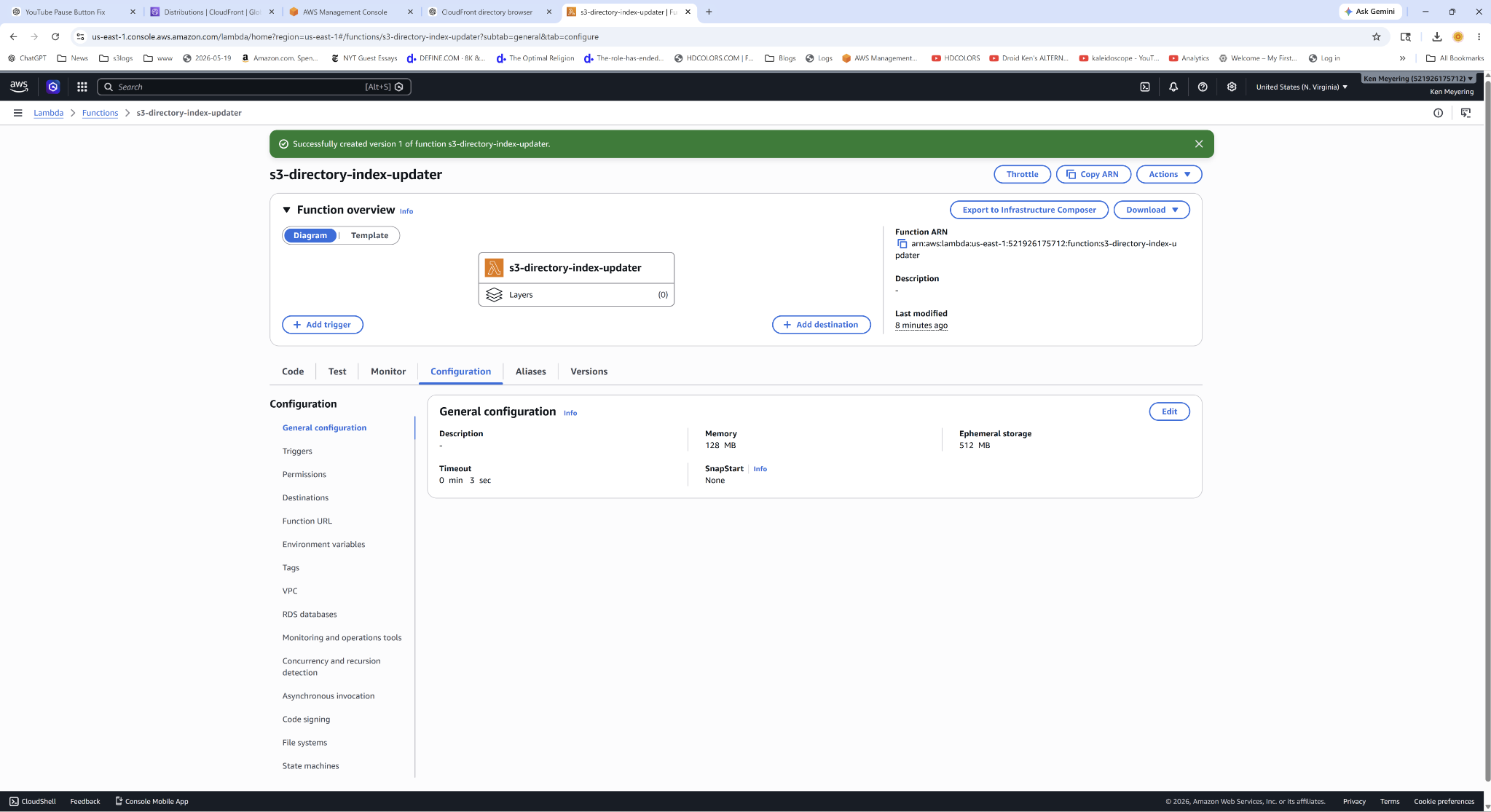Show more bookmarks chevron
This screenshot has width=1491, height=812.
pos(1402,58)
